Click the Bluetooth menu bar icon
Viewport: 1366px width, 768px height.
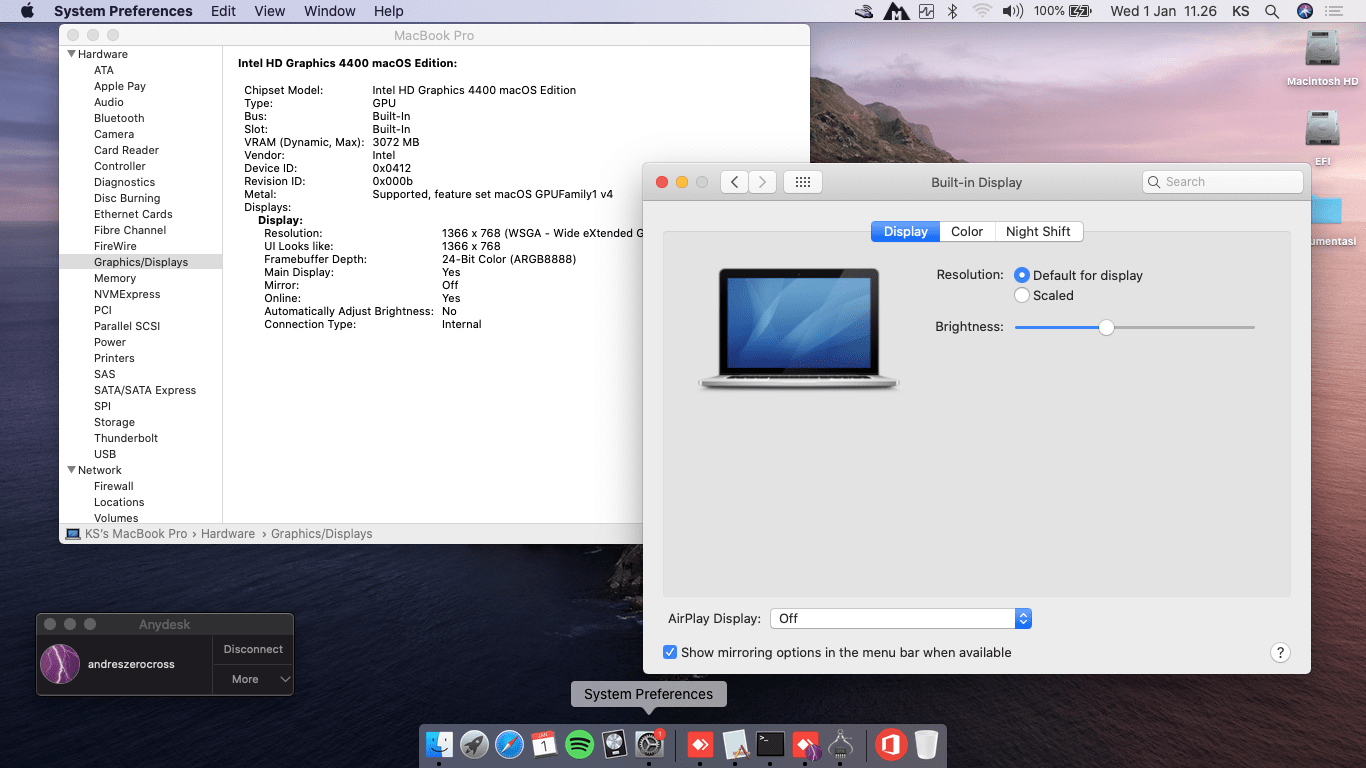pos(953,11)
